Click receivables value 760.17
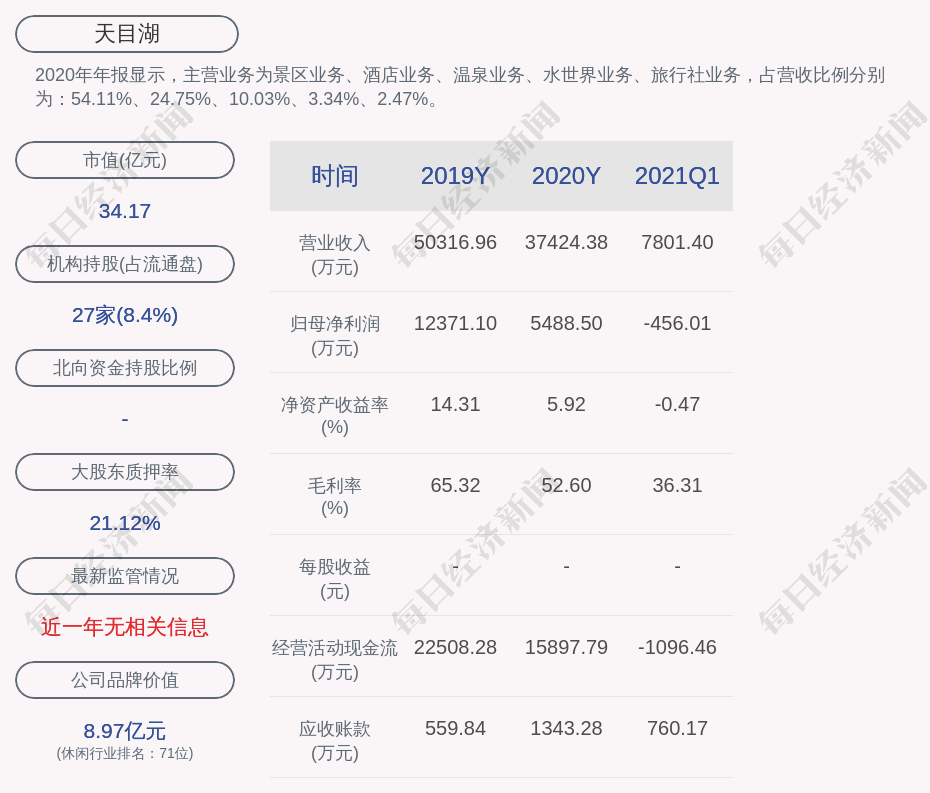This screenshot has height=793, width=930. [677, 728]
